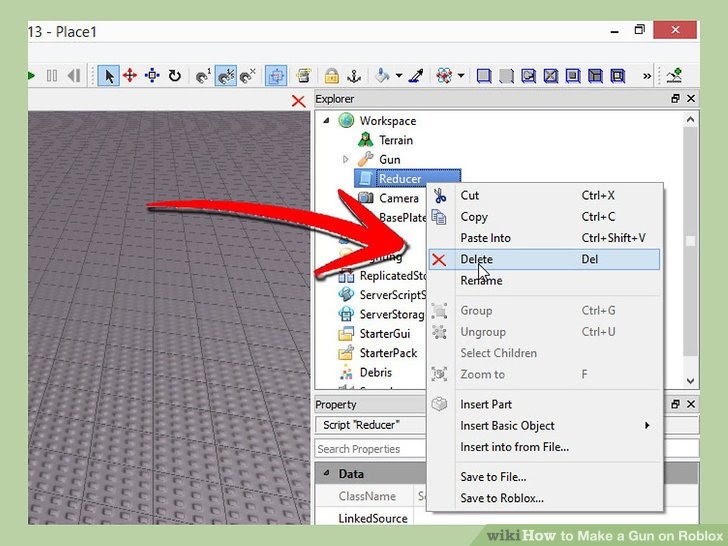The width and height of the screenshot is (728, 546).
Task: Select the arrow Select tool
Action: pyautogui.click(x=109, y=76)
